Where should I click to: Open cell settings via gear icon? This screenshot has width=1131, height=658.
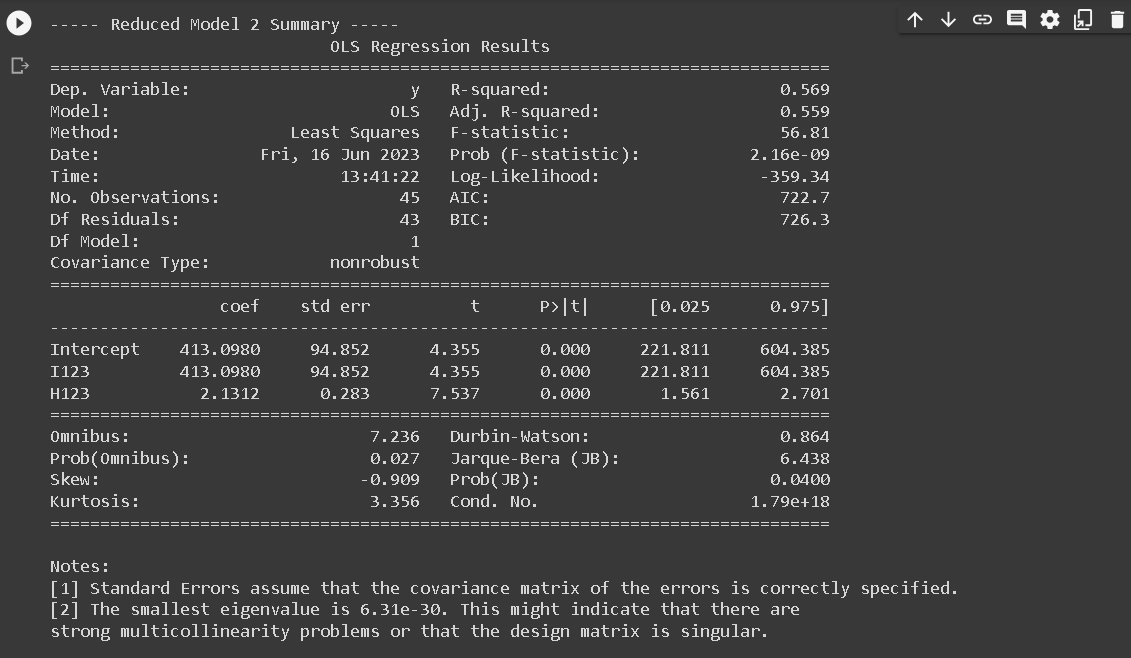click(1049, 19)
